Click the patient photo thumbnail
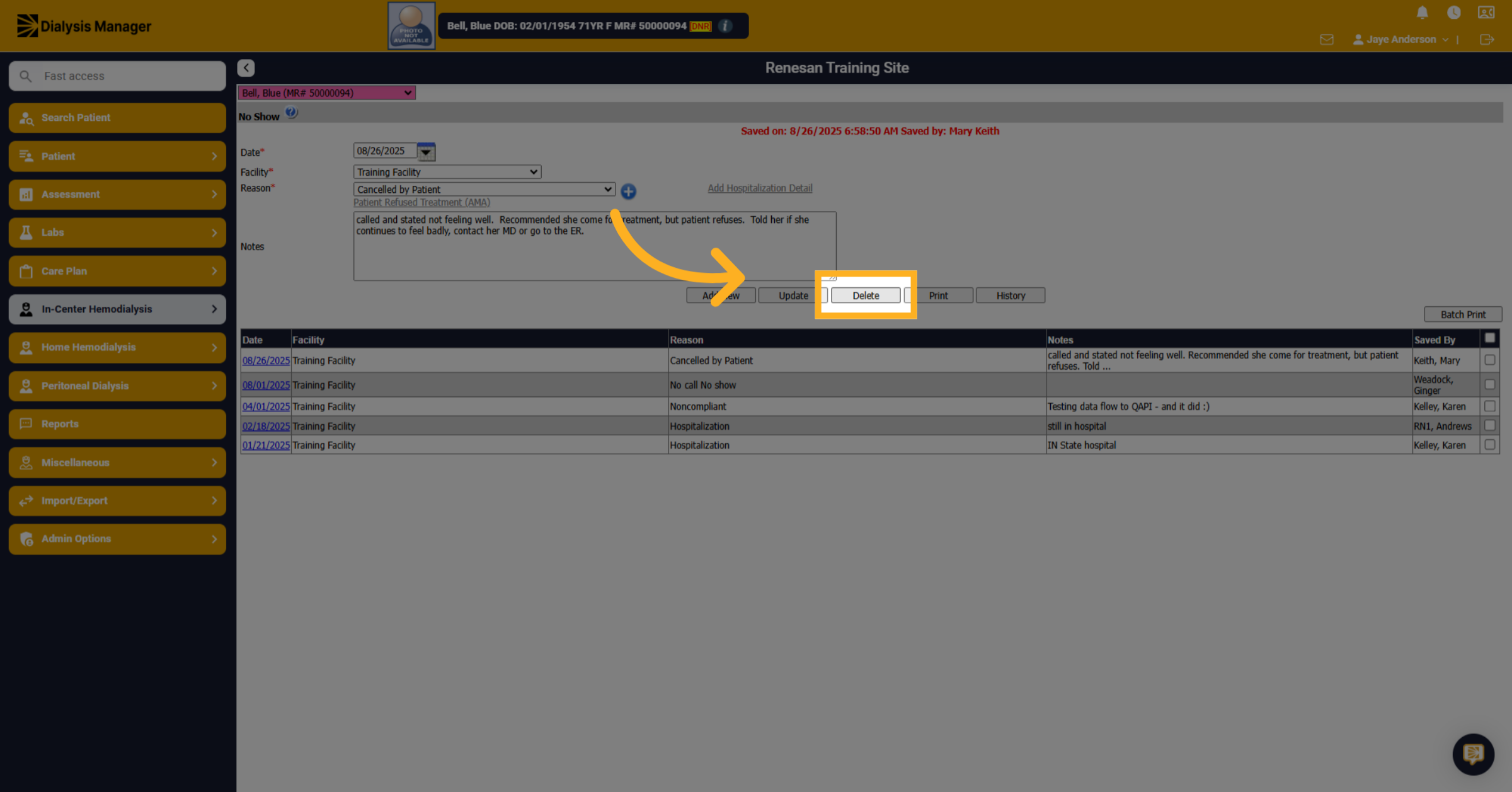The height and width of the screenshot is (792, 1512). 411,26
